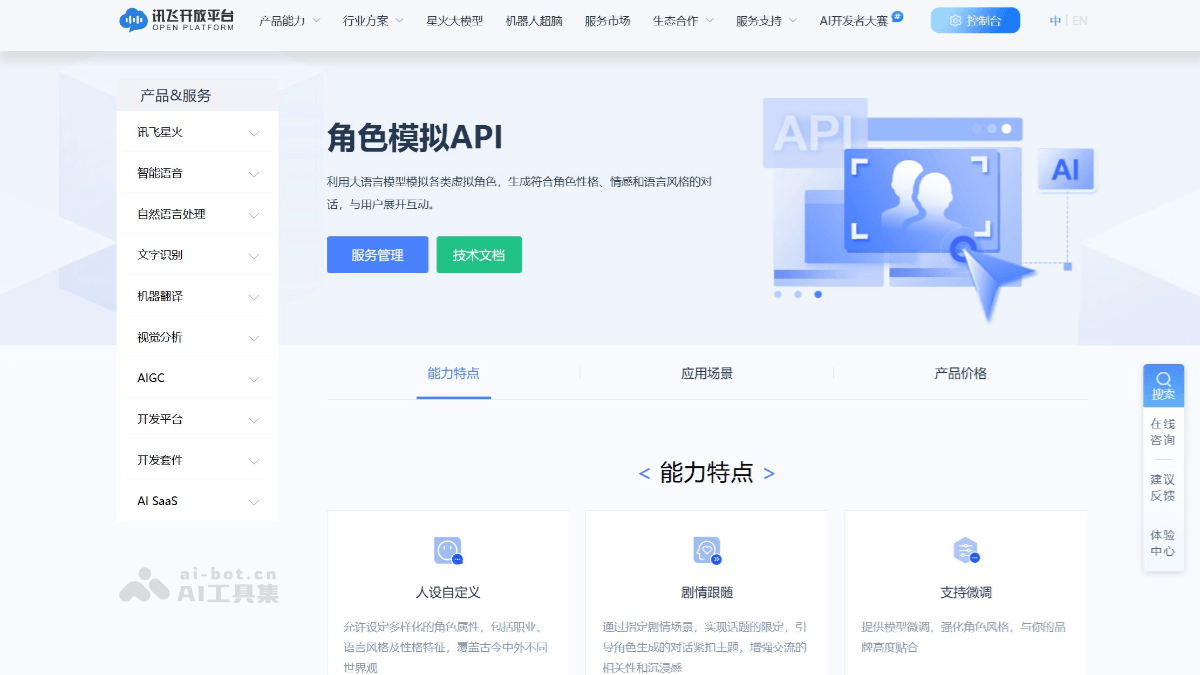Select the 中 language option
This screenshot has width=1200, height=675.
[x=1055, y=20]
